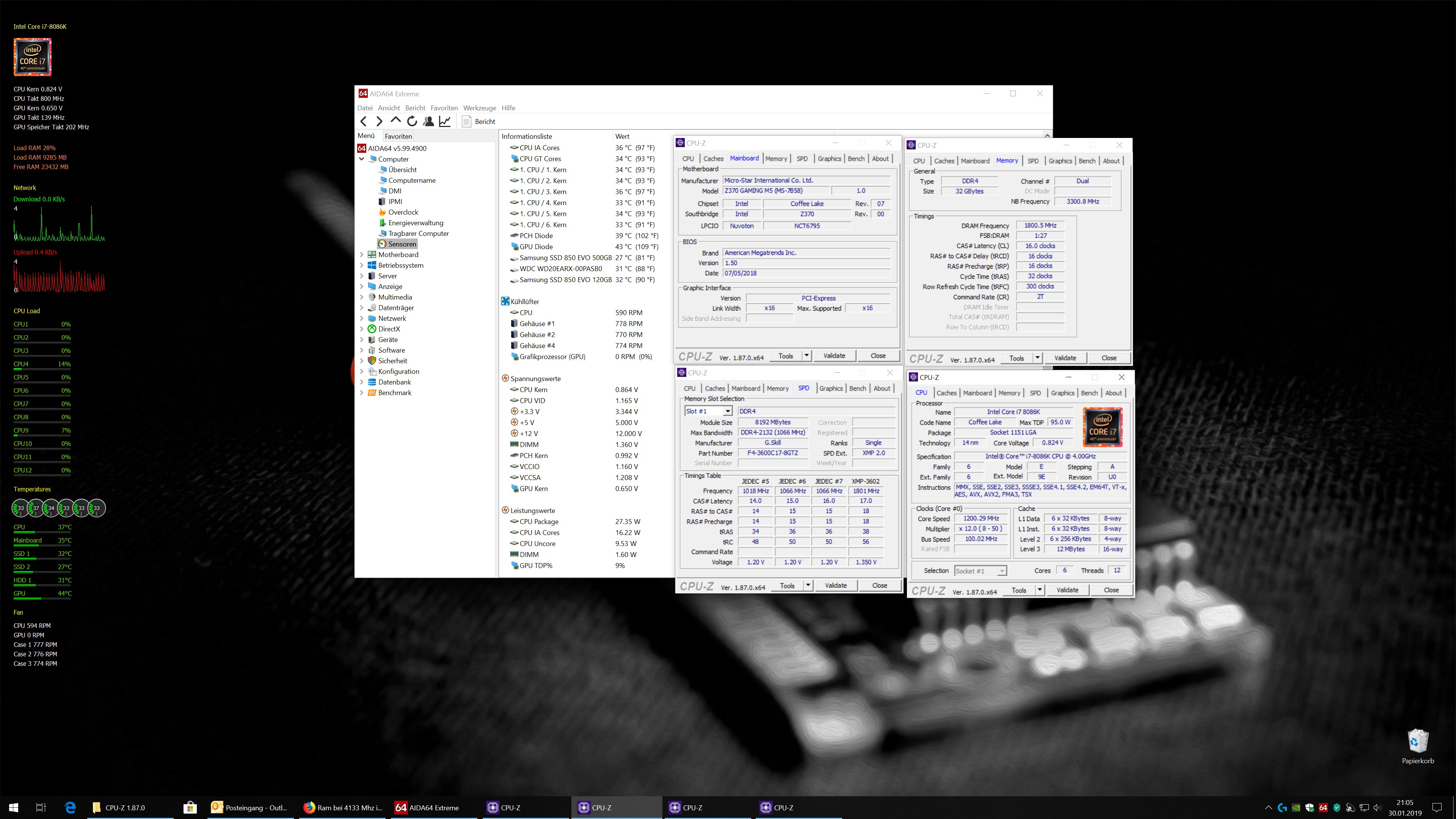Select the Sensoren item in AIDA64 tree
Screen dimensions: 1456x819
coord(402,243)
